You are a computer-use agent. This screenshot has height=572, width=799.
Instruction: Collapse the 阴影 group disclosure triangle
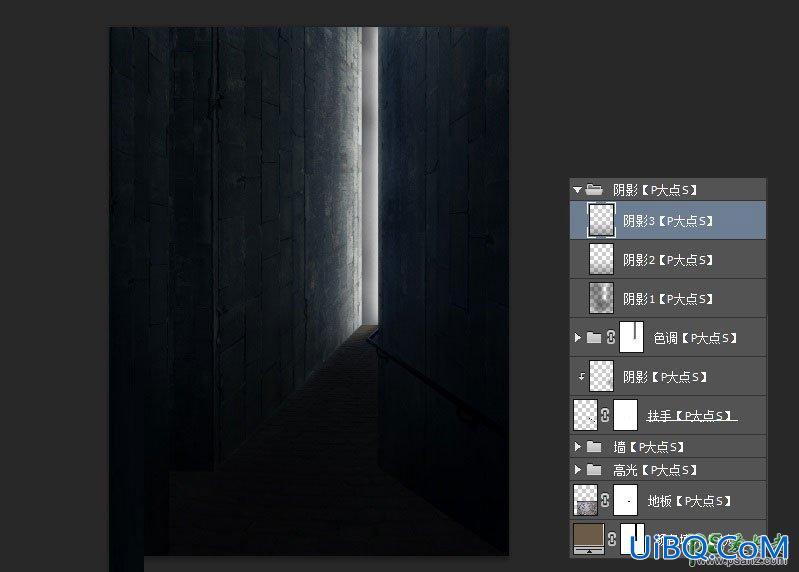[x=577, y=190]
